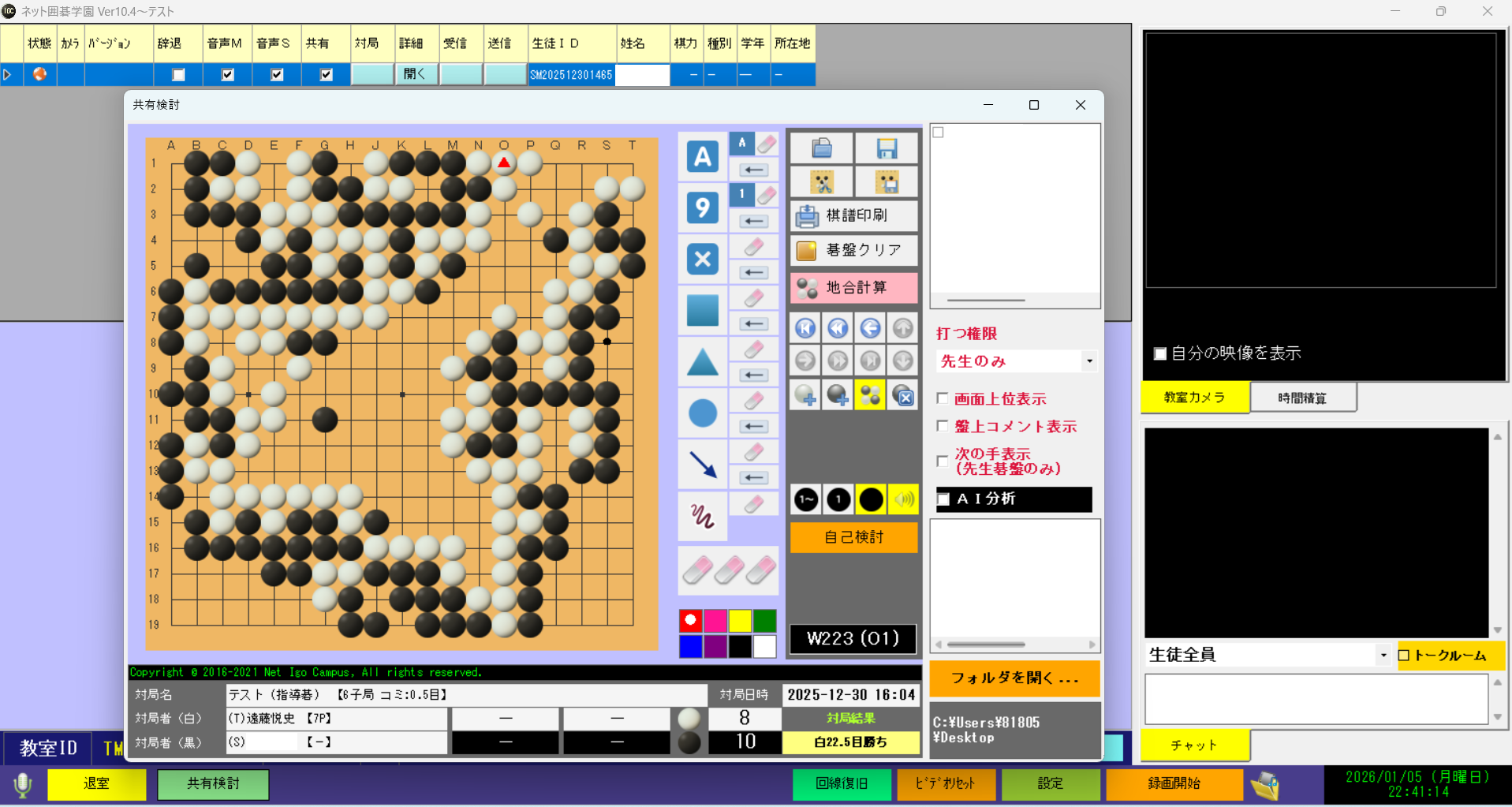Open the 打つ権限 dropdown
This screenshot has width=1512, height=807.
pyautogui.click(x=1089, y=361)
